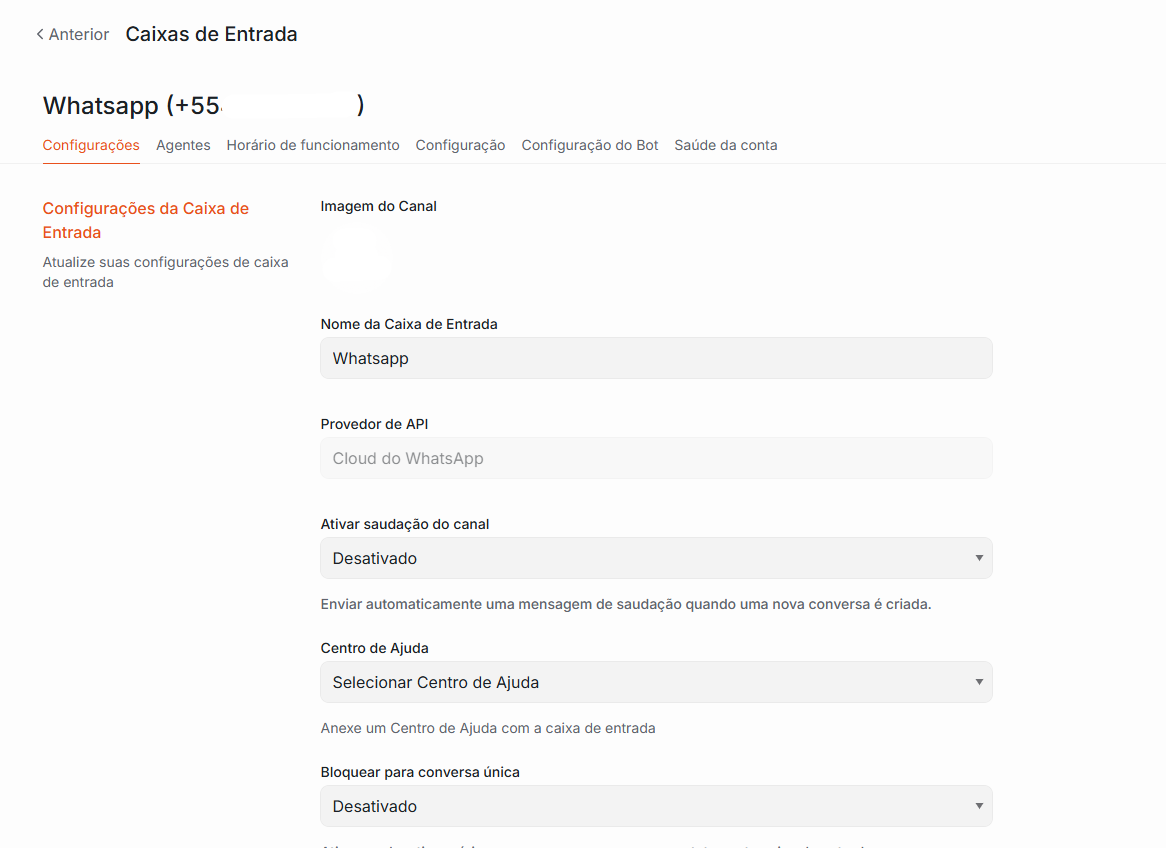The image size is (1166, 848).
Task: Open the Configurações tab
Action: point(91,145)
